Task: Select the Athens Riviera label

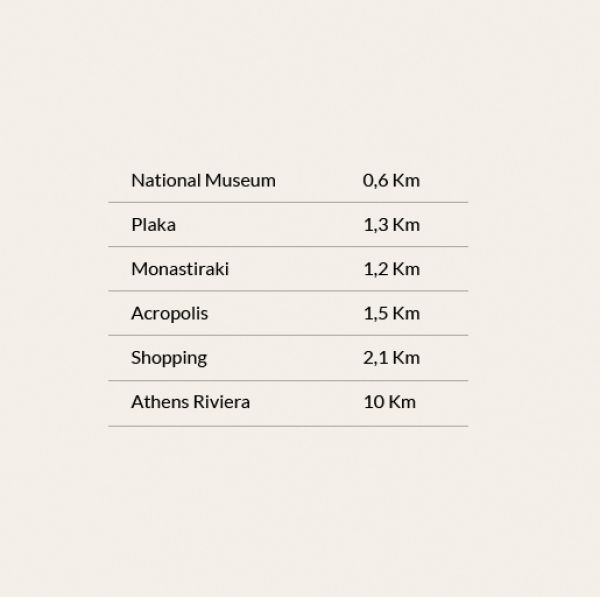Action: coord(190,402)
